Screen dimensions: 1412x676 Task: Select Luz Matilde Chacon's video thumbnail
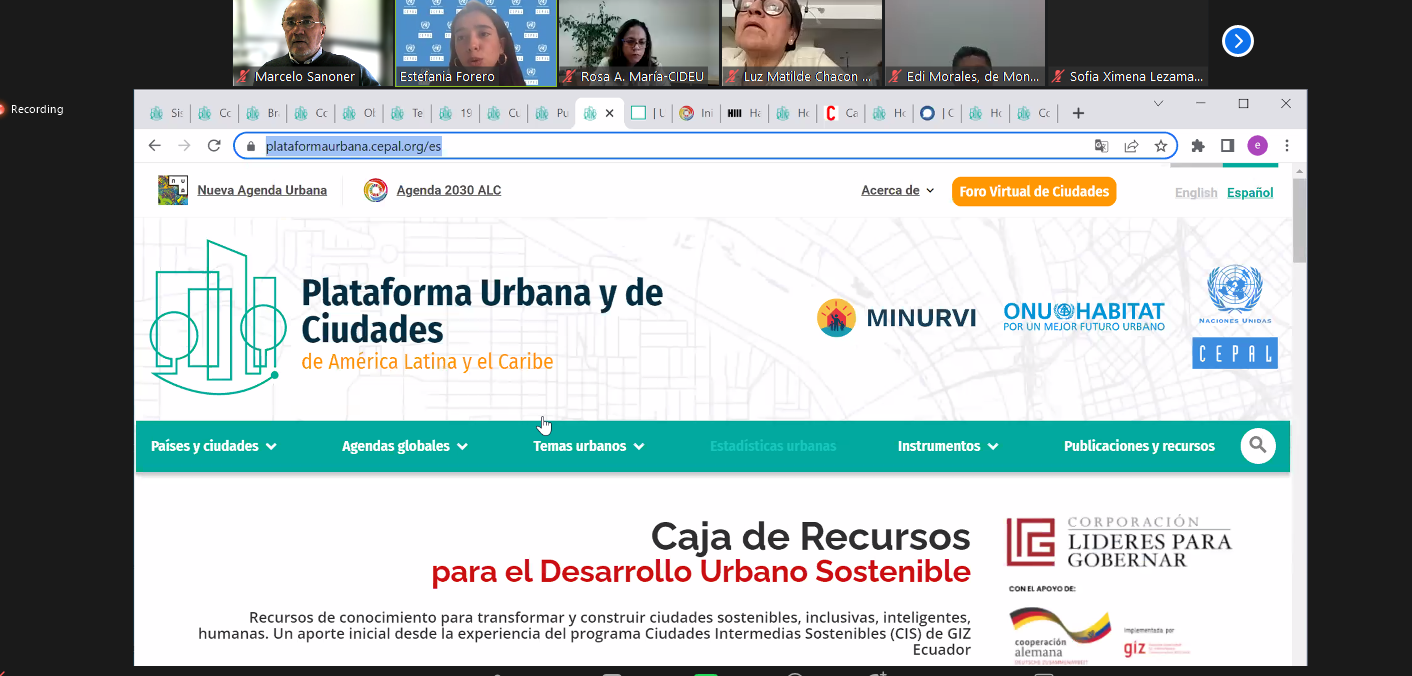802,43
